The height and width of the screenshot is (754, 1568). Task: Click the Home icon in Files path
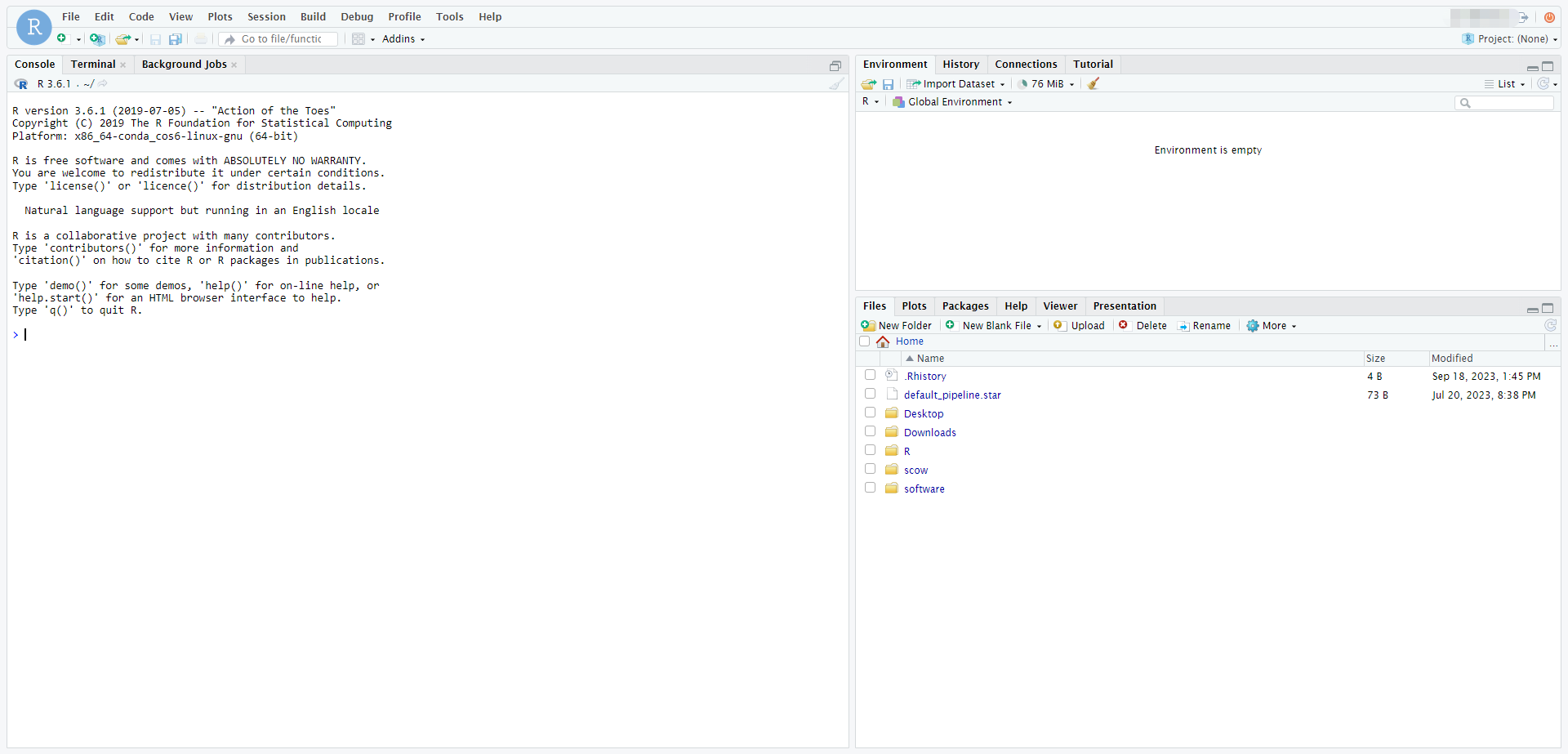[x=883, y=341]
